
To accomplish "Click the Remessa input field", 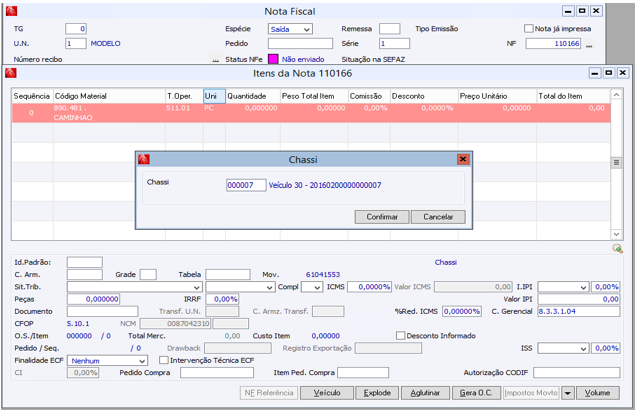I will click(390, 29).
